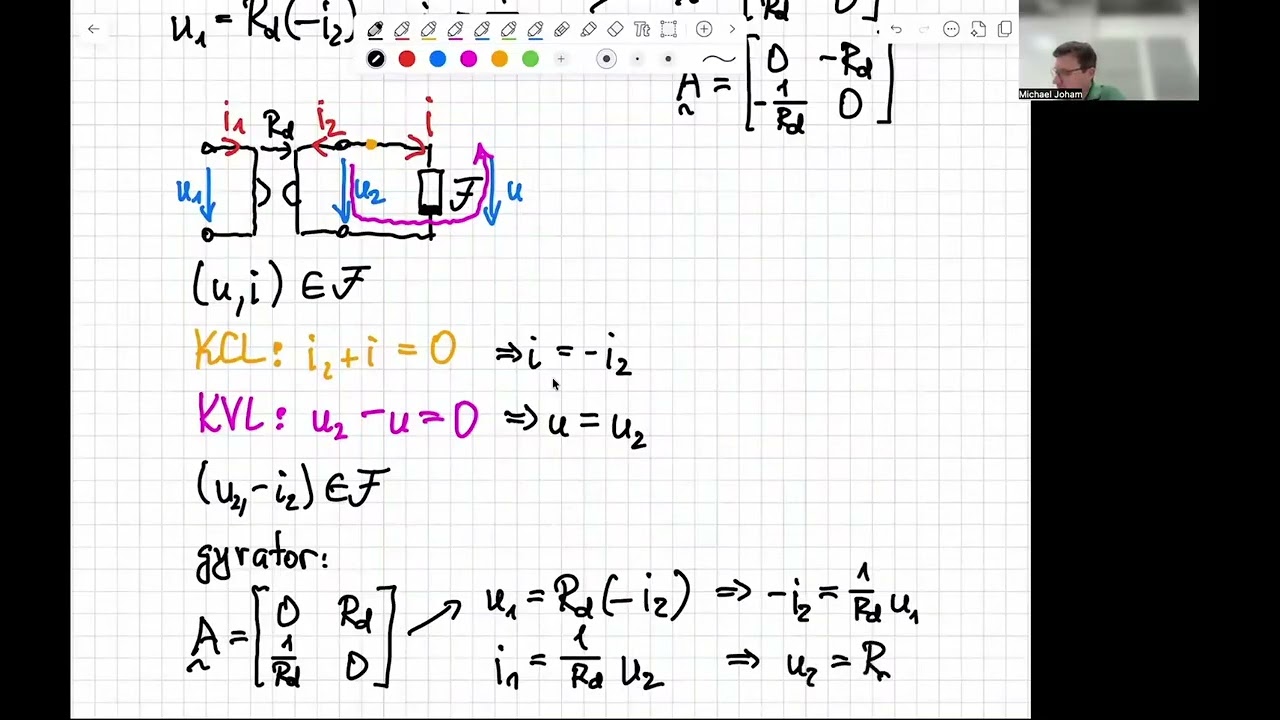This screenshot has width=1280, height=720.
Task: Select the pen with green underline
Action: pos(508,30)
